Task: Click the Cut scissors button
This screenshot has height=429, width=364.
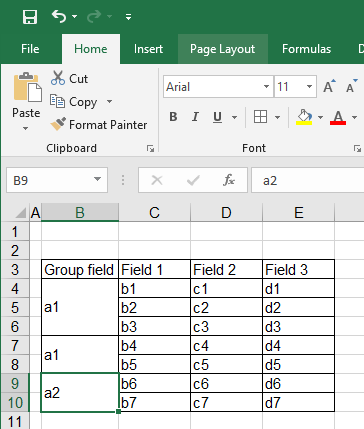Action: [69, 79]
